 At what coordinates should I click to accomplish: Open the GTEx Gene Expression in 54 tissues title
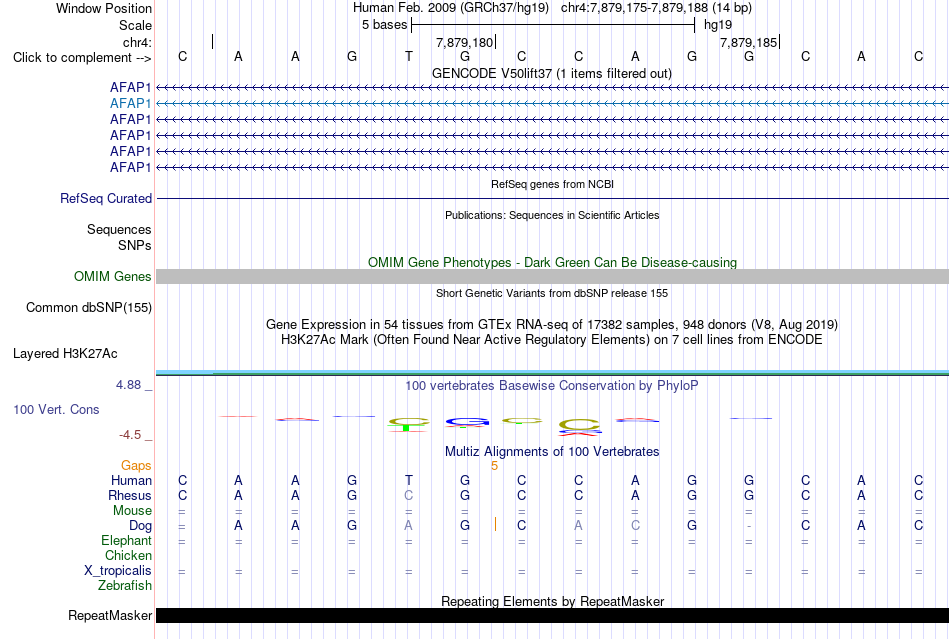pyautogui.click(x=552, y=325)
